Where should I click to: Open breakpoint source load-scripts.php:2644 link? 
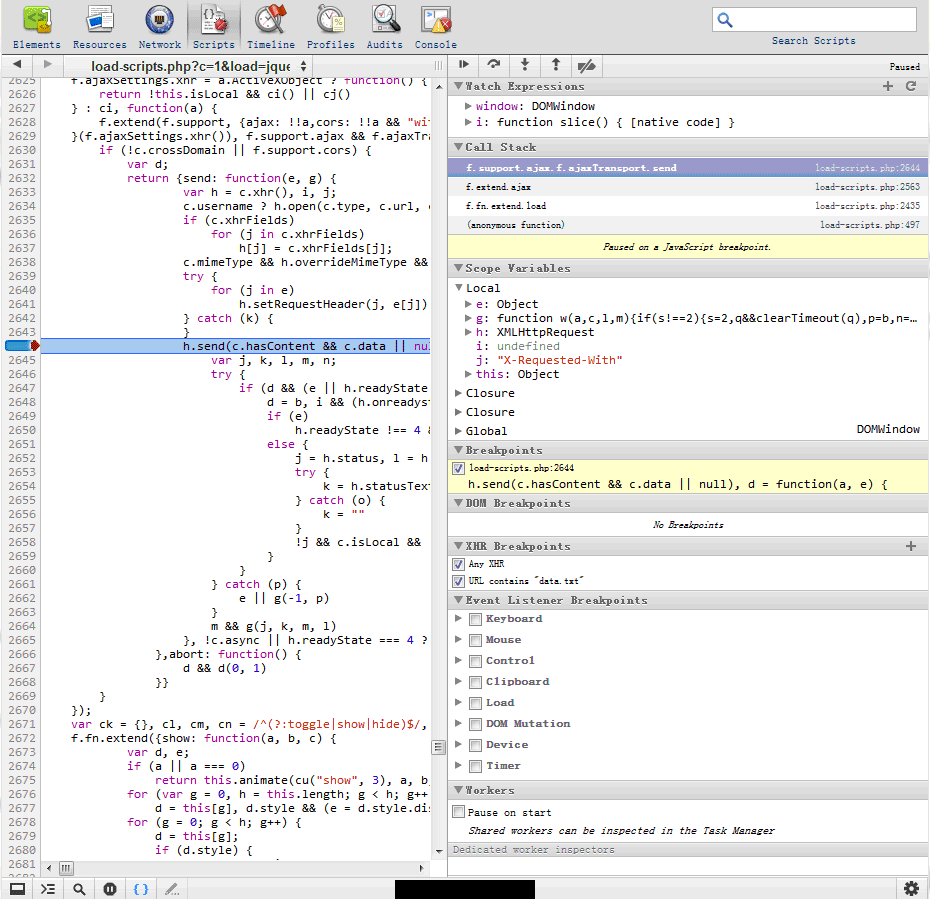coord(521,468)
